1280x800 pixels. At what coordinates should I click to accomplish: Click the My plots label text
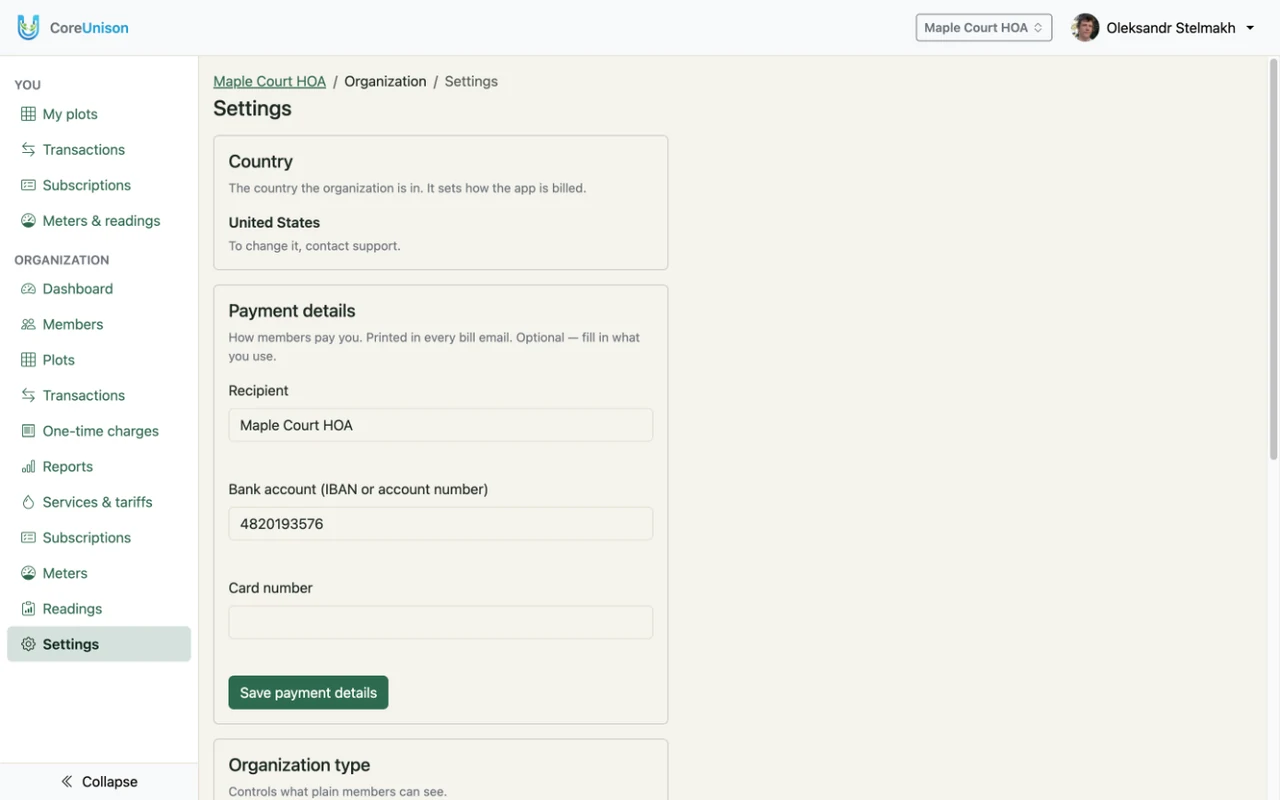point(70,114)
